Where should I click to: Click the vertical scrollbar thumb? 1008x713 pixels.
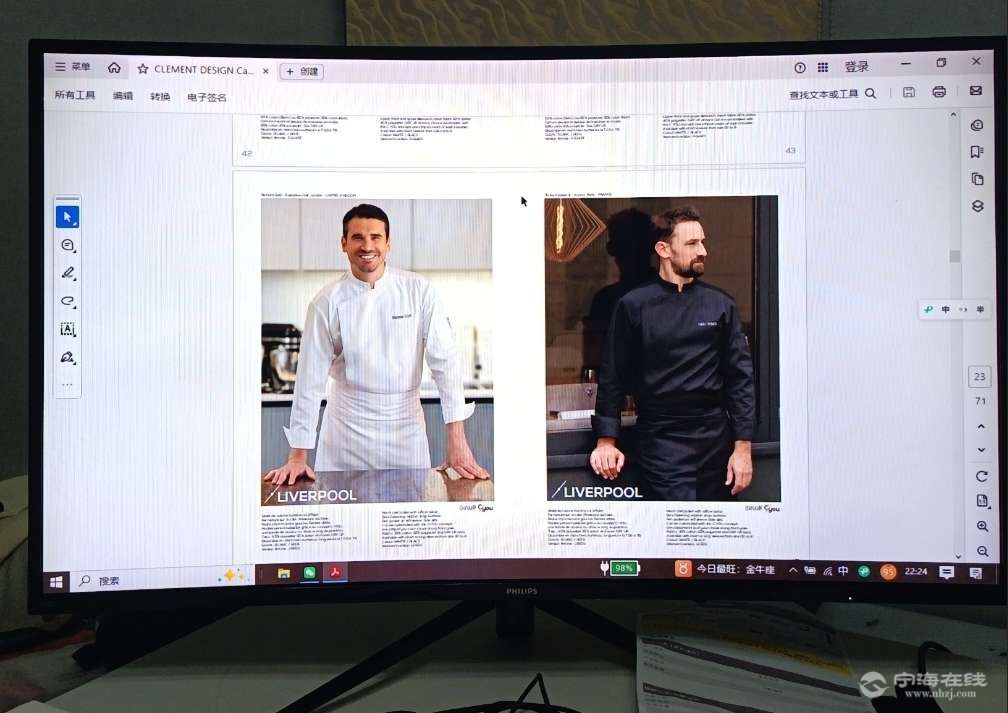point(955,256)
